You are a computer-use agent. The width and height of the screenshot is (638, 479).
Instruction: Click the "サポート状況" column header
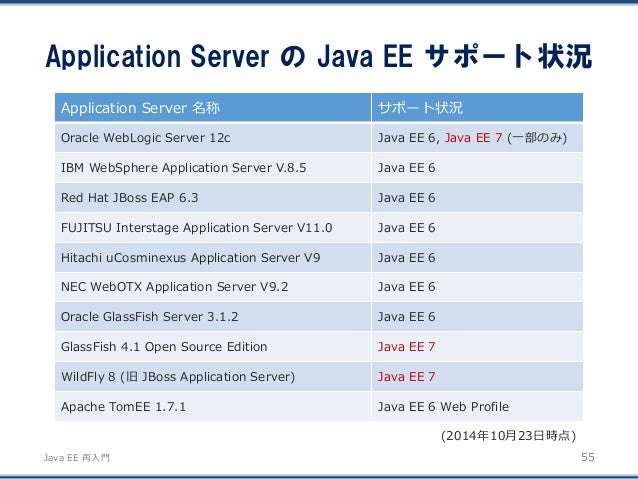477,107
